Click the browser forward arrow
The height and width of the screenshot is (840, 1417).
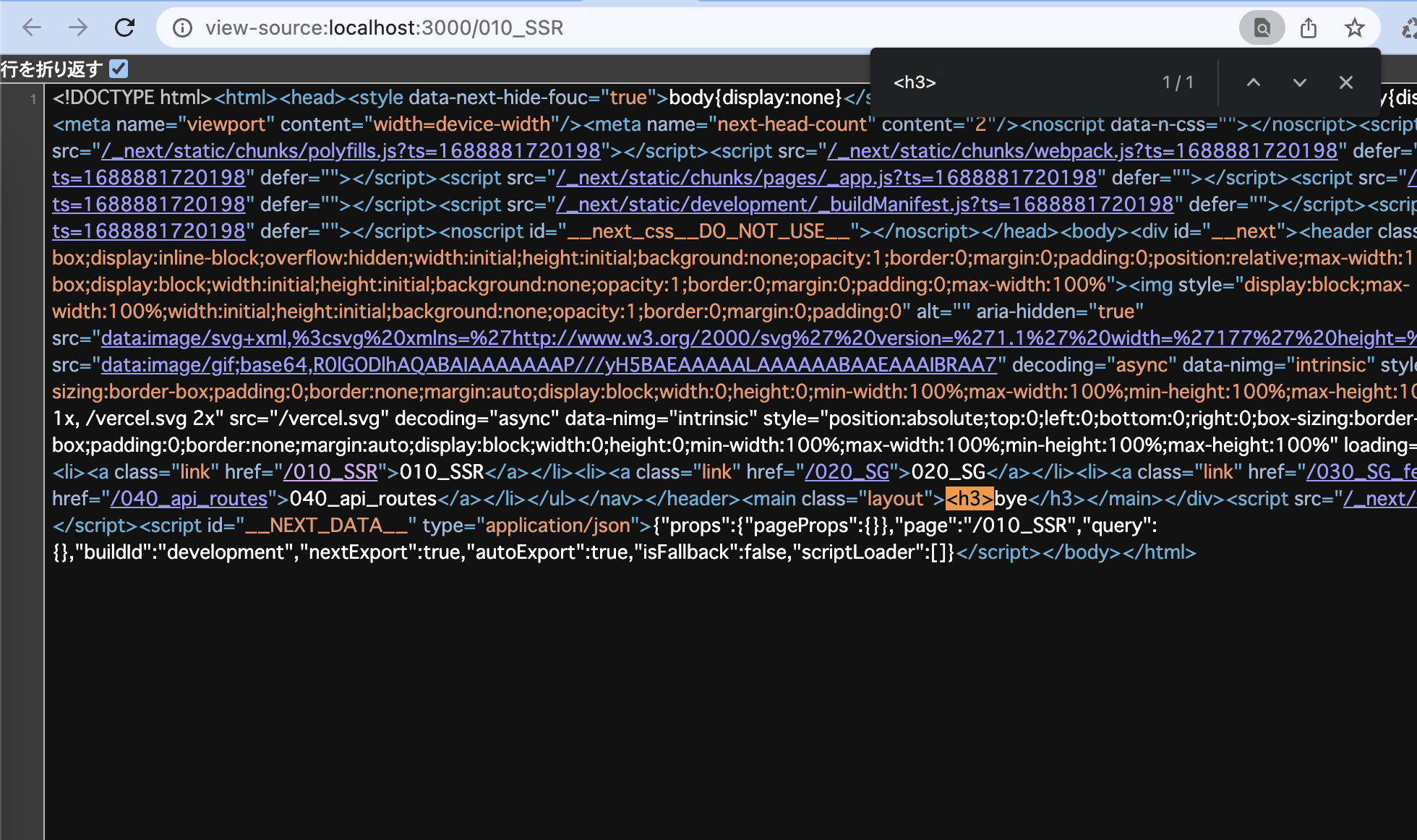[78, 27]
